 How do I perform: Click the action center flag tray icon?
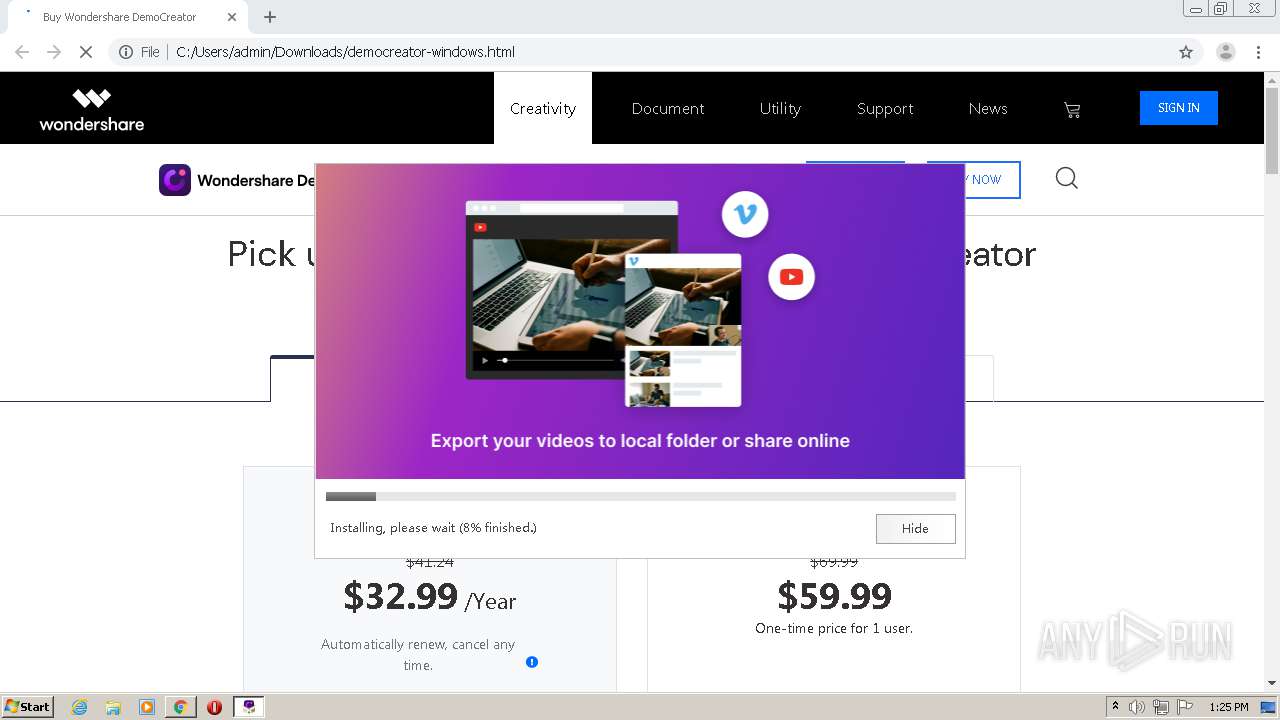point(1185,707)
